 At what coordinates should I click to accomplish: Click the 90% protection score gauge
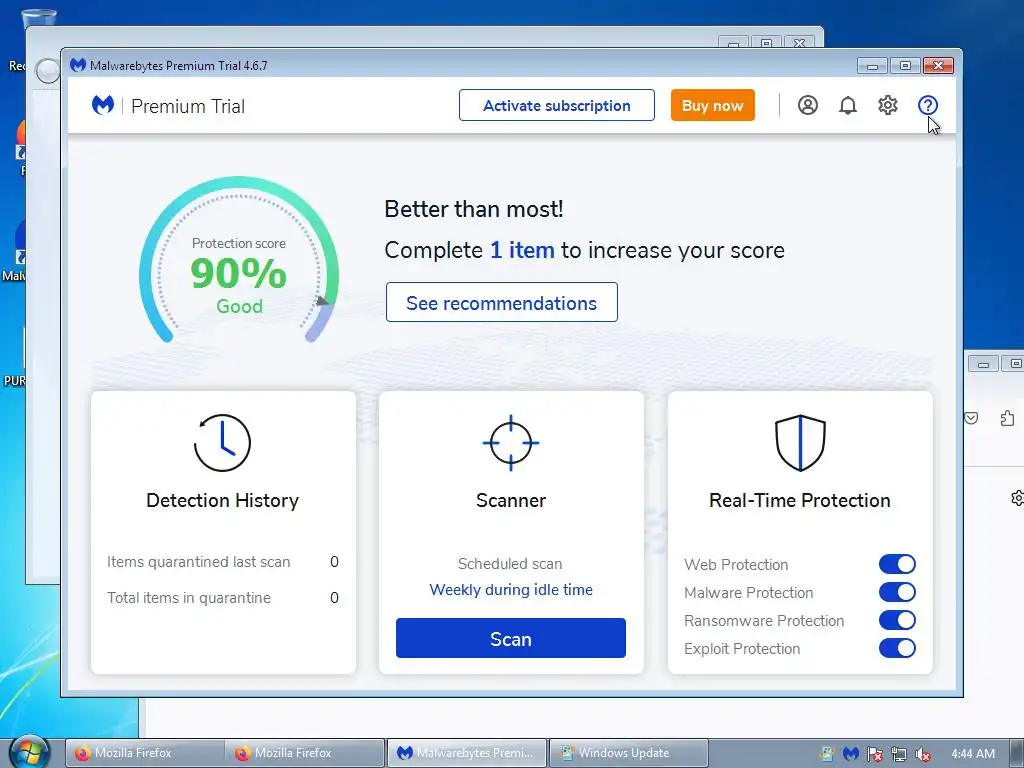[239, 260]
